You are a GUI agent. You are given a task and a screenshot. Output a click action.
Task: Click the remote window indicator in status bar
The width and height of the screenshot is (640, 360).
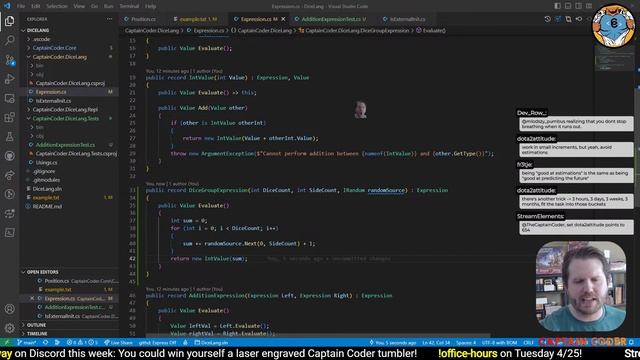tap(6, 343)
